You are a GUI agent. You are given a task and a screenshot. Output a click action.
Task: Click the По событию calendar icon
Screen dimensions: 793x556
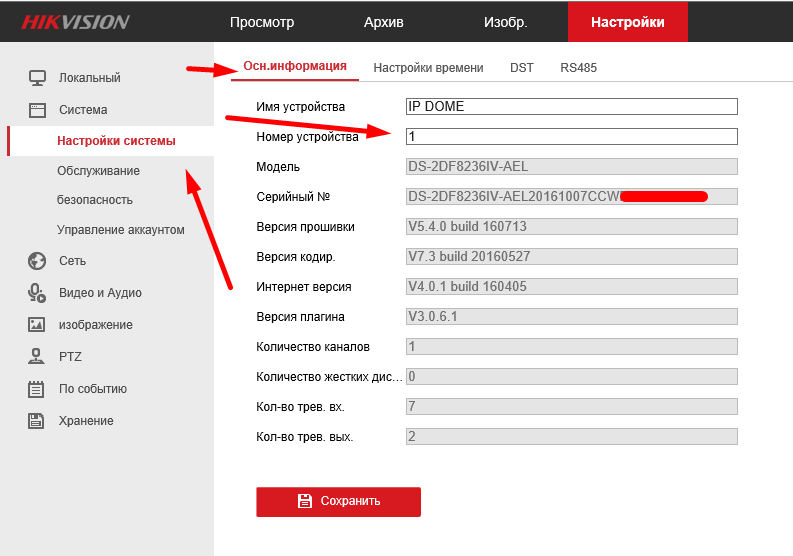[37, 389]
